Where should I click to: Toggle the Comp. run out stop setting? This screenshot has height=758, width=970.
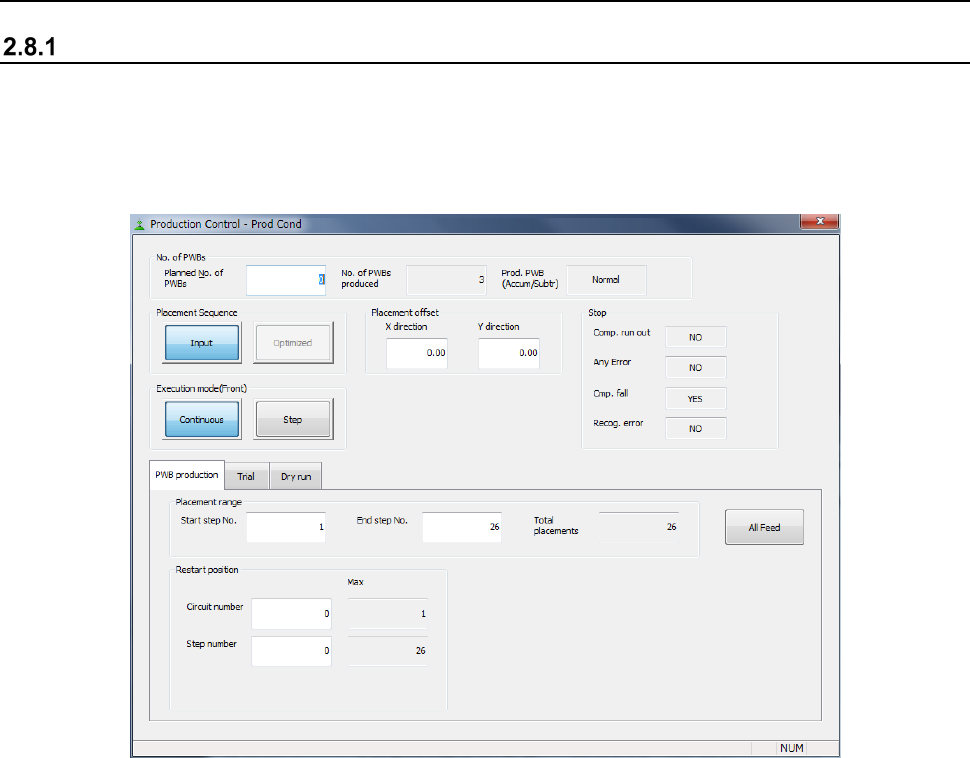[695, 337]
